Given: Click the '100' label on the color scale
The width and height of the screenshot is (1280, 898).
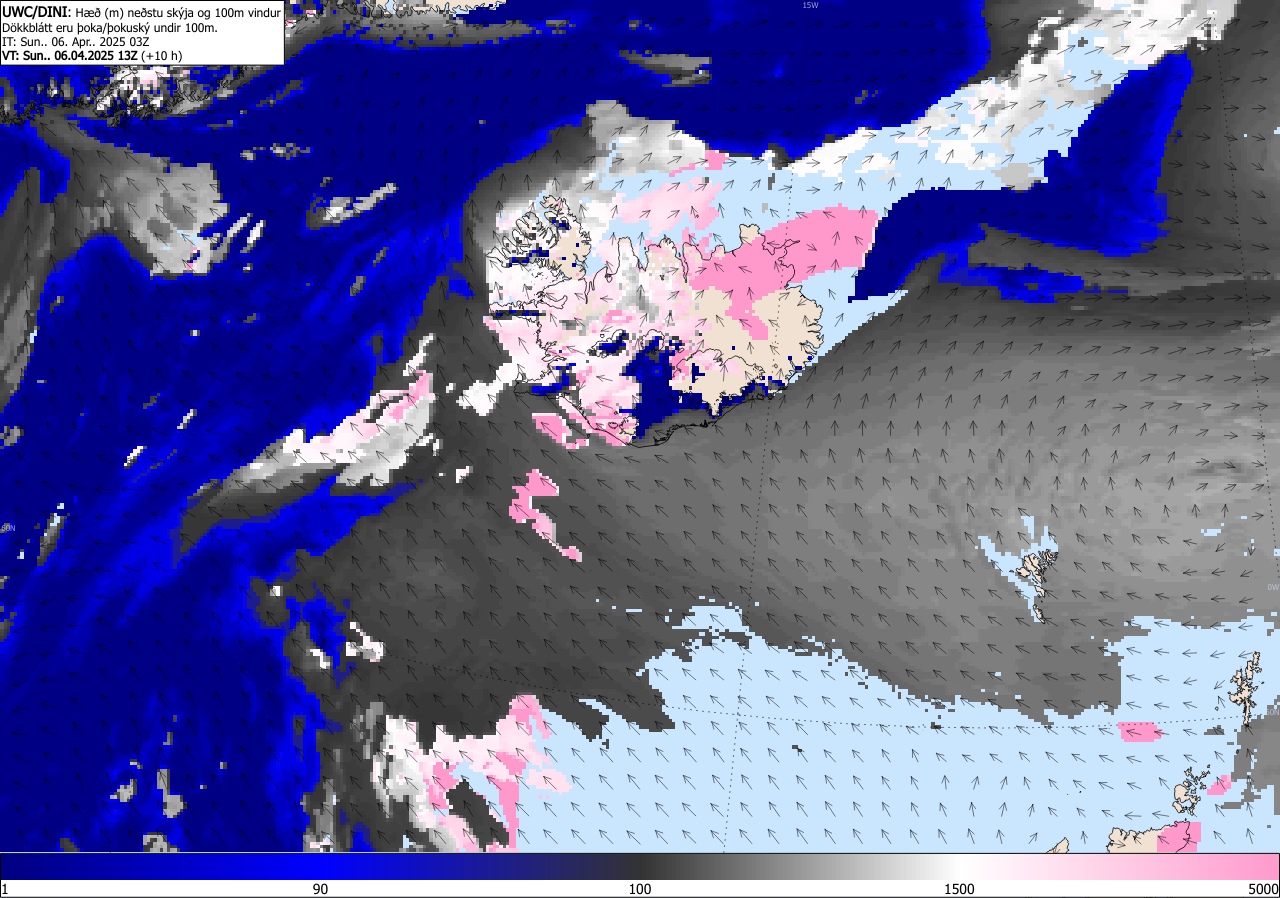Looking at the screenshot, I should 640,889.
